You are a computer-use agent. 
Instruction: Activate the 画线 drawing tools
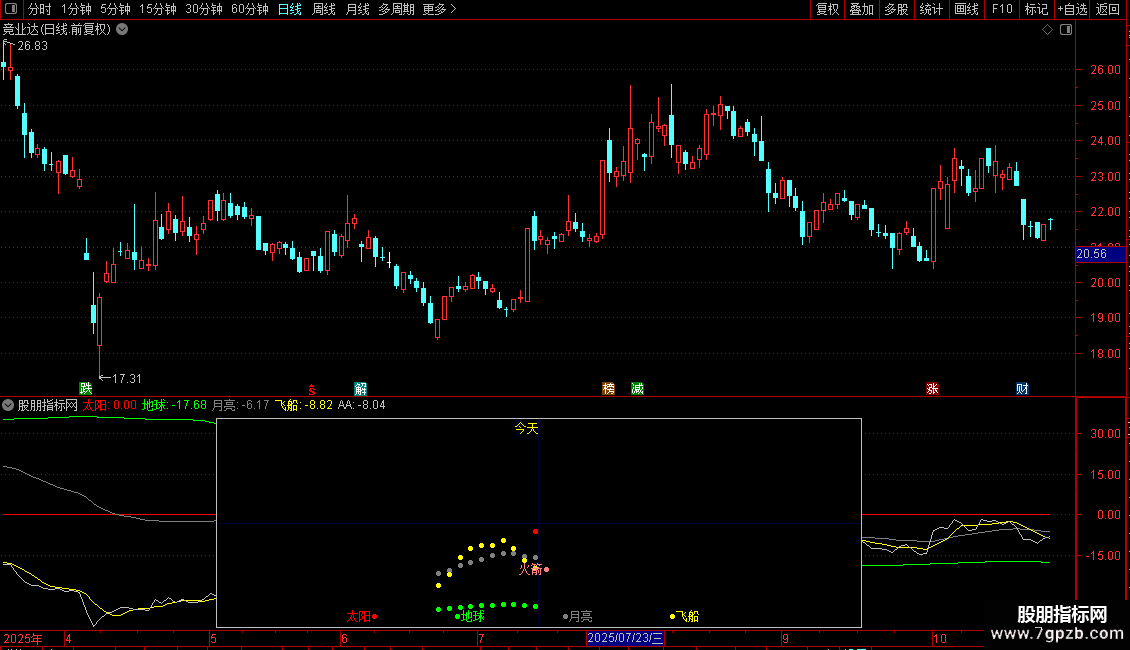(966, 9)
